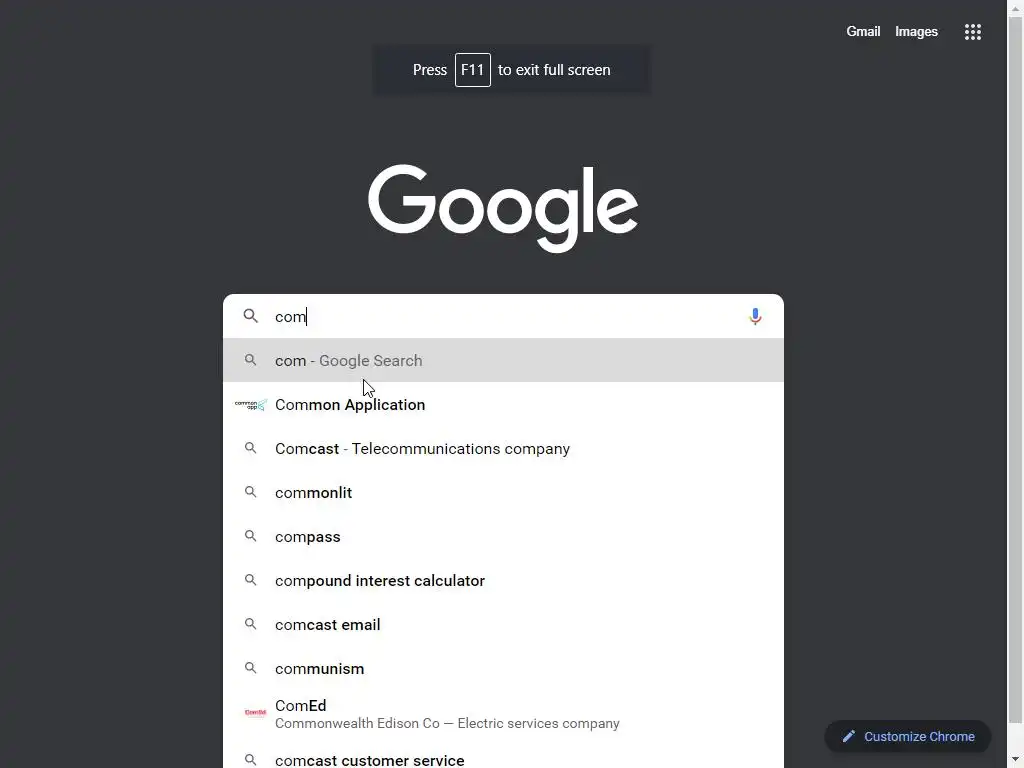
Task: Select the communism suggestion
Action: [x=503, y=669]
